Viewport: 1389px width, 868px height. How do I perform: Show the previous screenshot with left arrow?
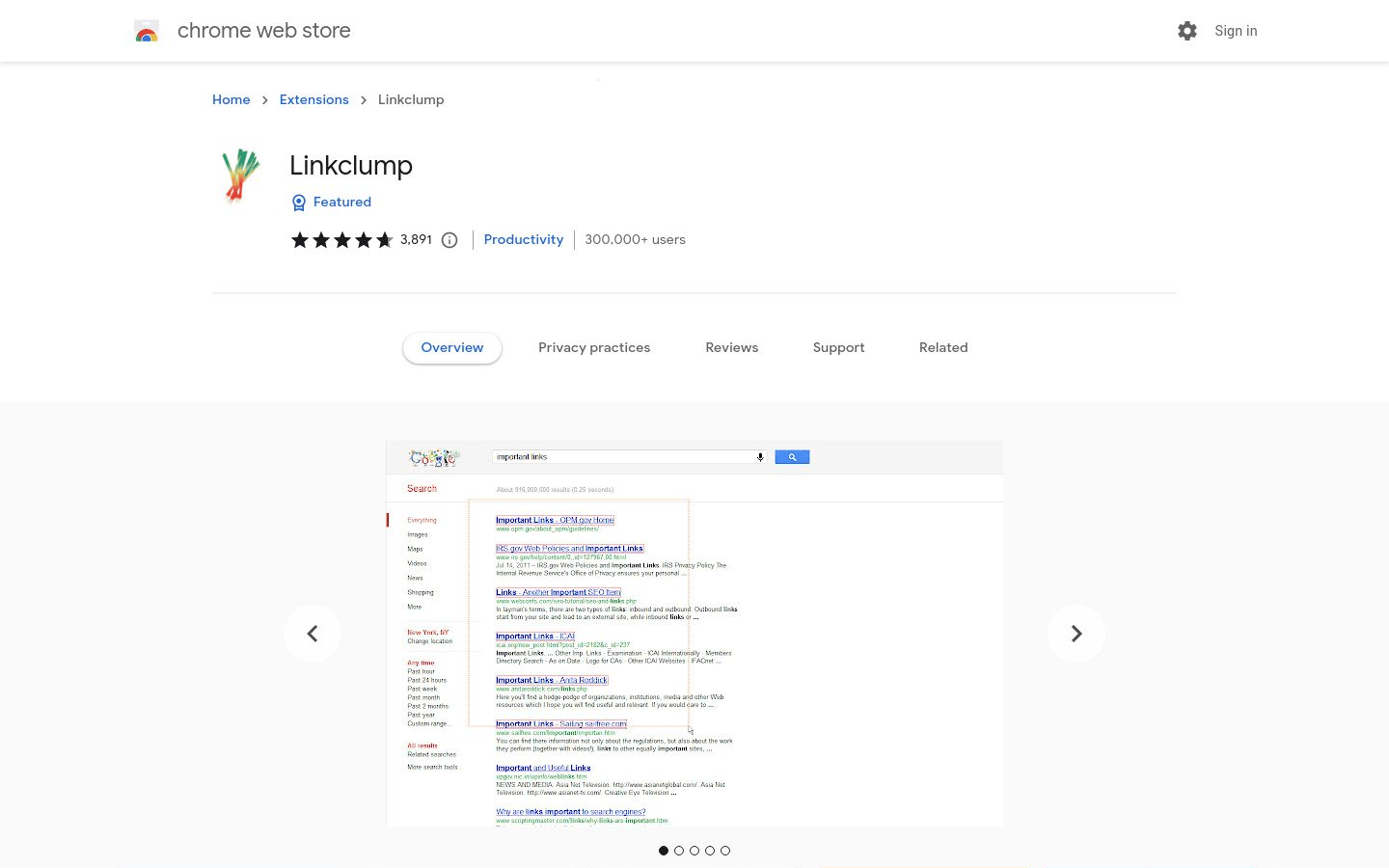pos(313,634)
